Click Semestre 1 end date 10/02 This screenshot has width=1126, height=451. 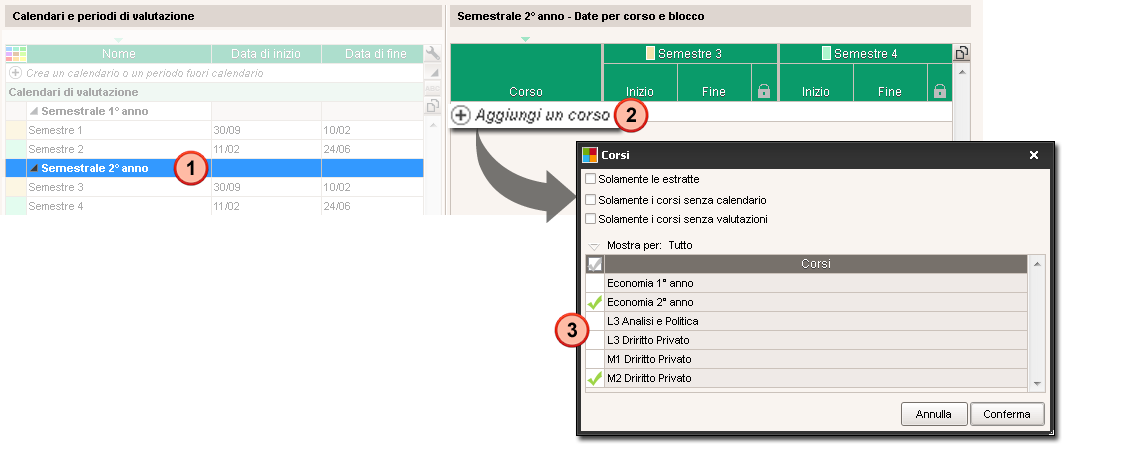click(337, 130)
